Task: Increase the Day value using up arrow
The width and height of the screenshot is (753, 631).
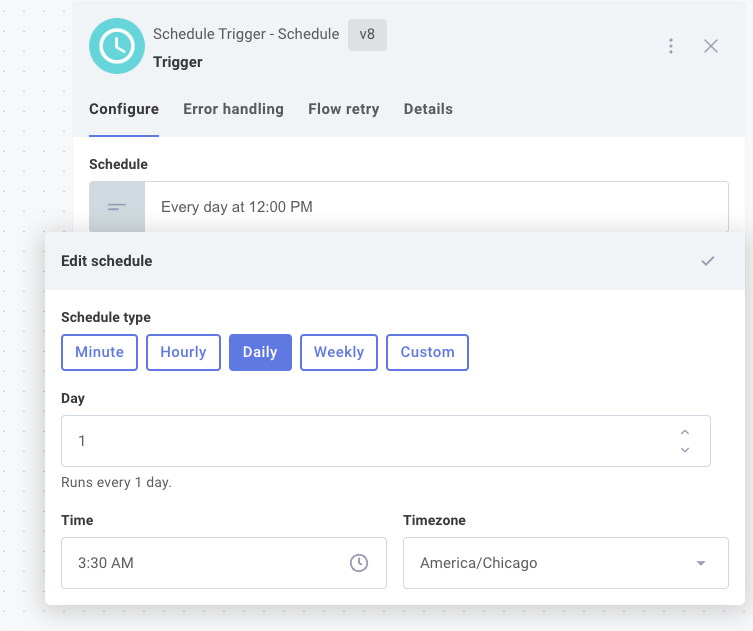Action: click(x=685, y=432)
